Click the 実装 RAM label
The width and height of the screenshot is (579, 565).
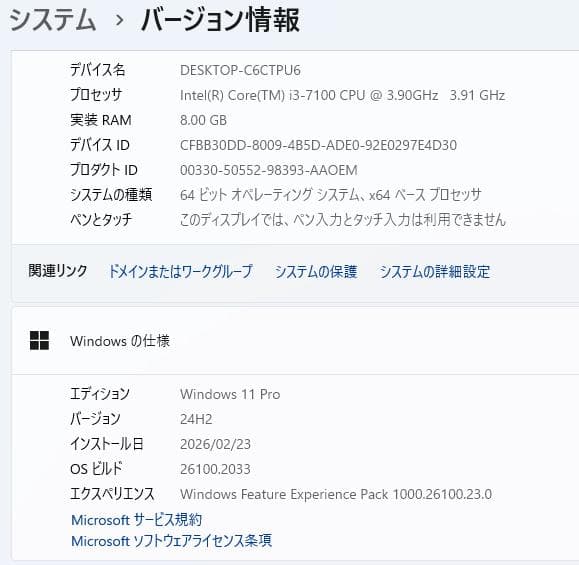[x=101, y=120]
